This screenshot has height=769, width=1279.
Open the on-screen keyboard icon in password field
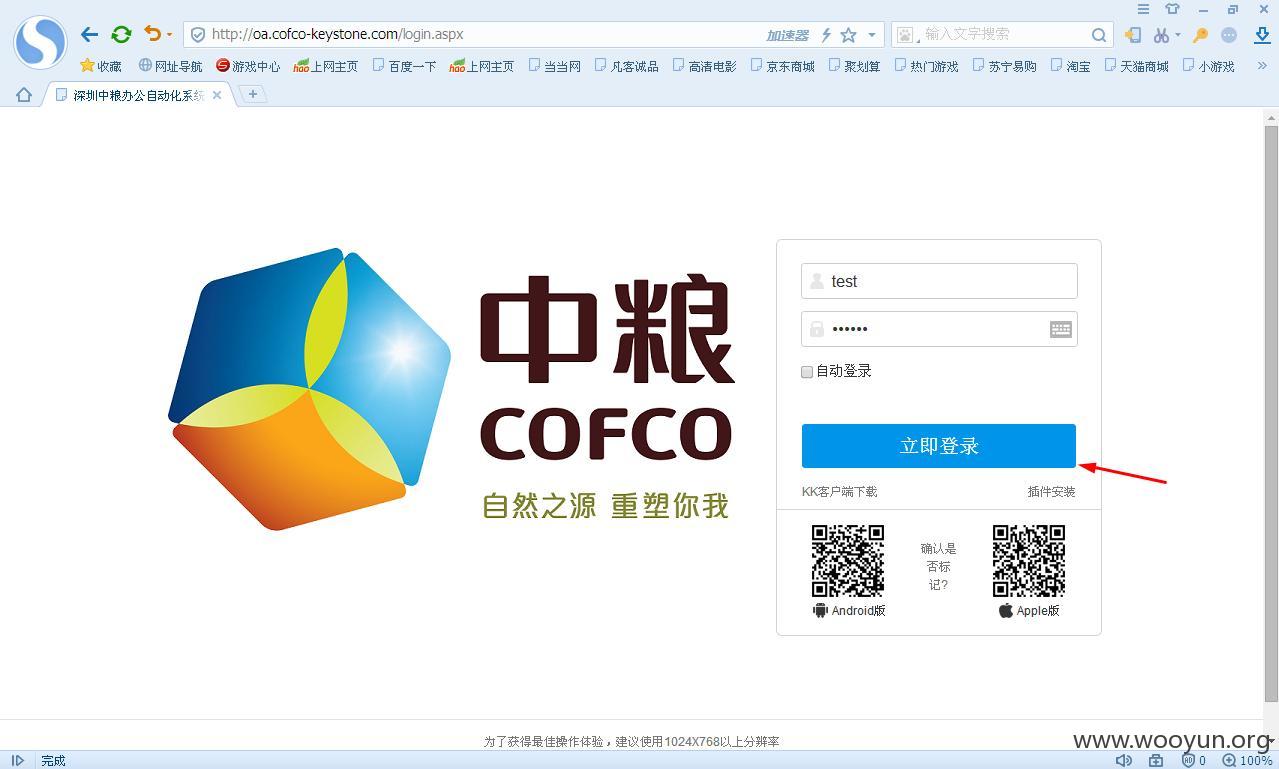coord(1061,329)
